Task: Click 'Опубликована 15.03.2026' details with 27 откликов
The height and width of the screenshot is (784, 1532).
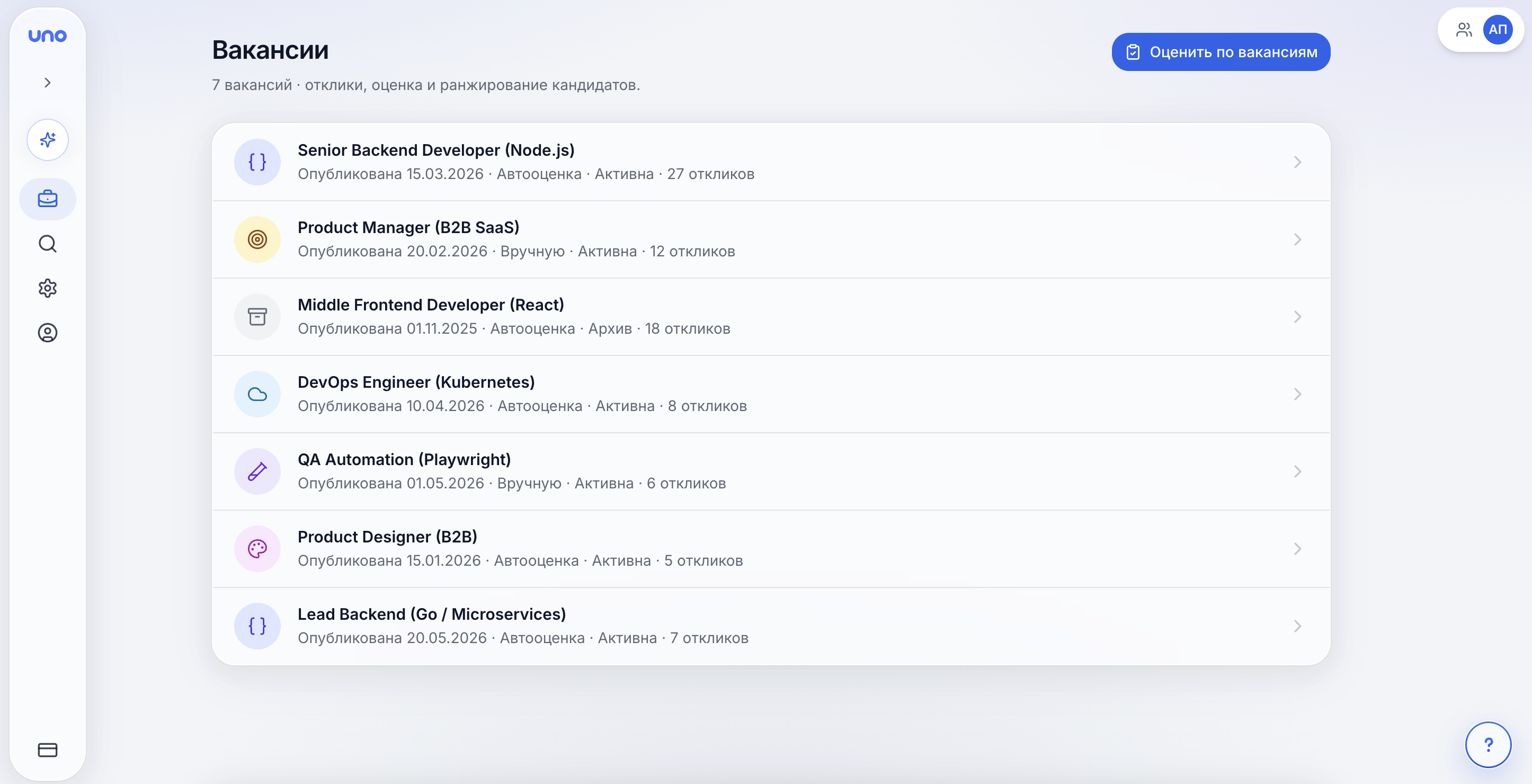Action: coord(525,174)
